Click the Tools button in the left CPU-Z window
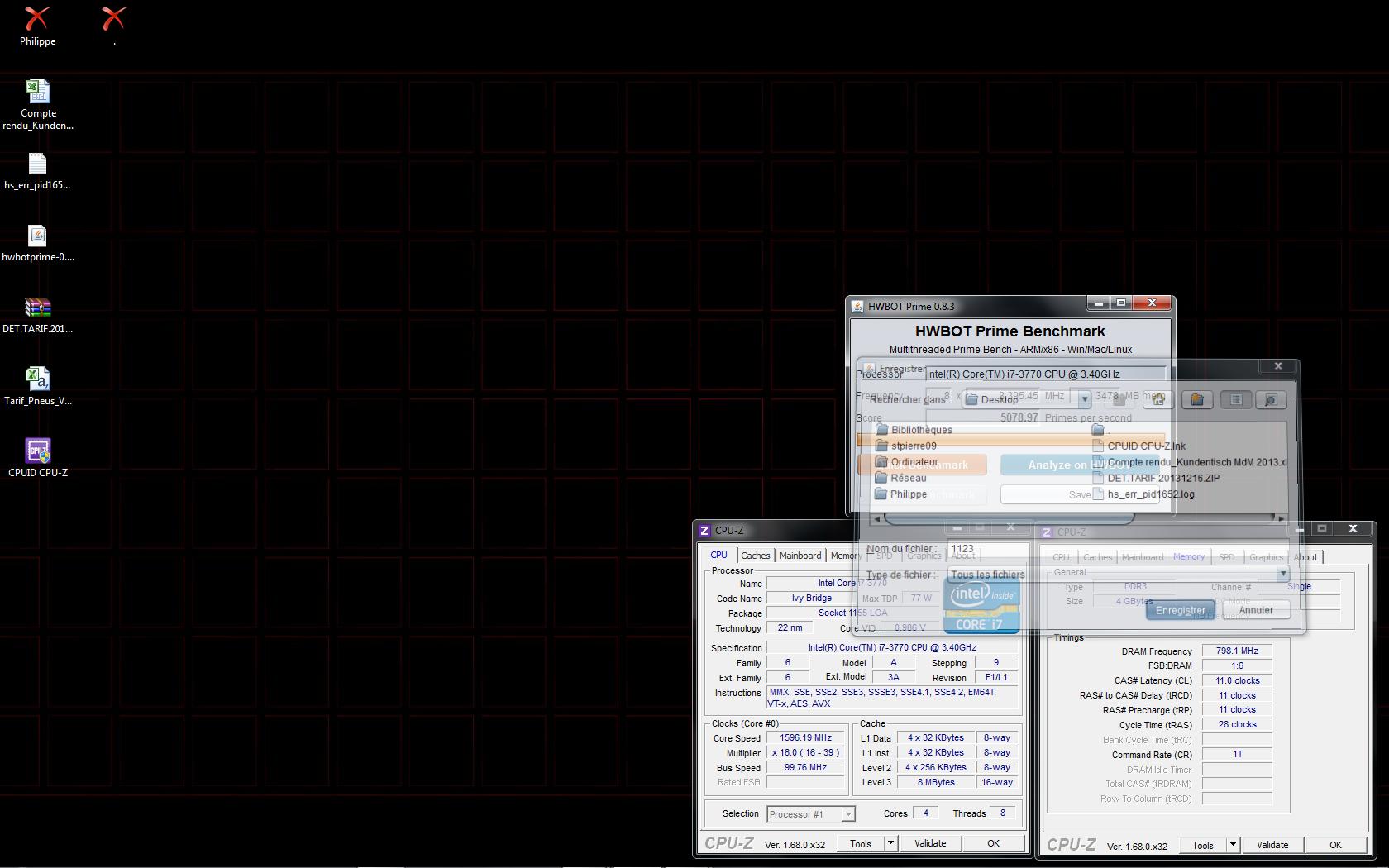This screenshot has height=868, width=1389. (x=861, y=843)
